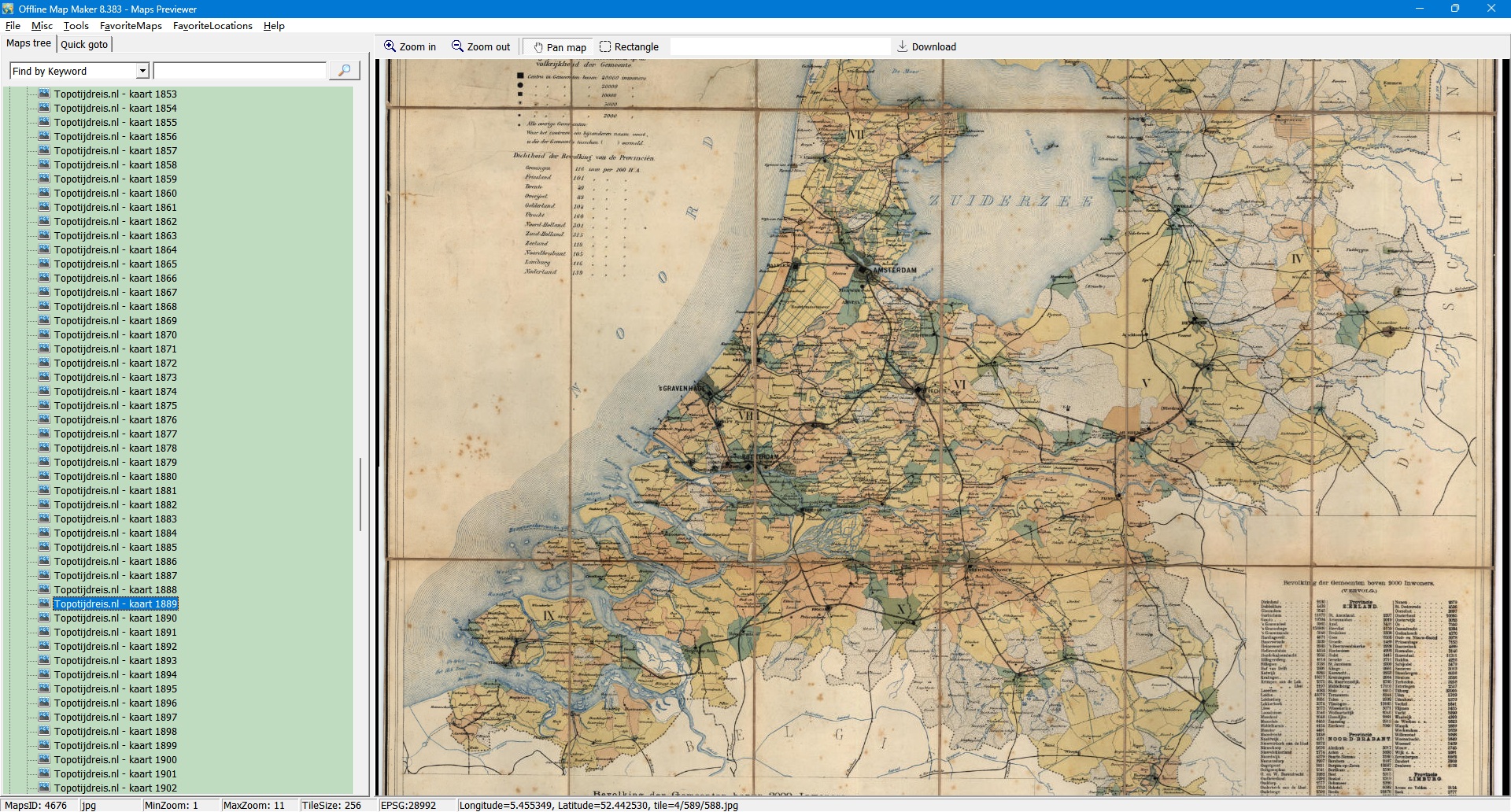
Task: Click map icon beside kaart 1853
Action: pos(44,94)
